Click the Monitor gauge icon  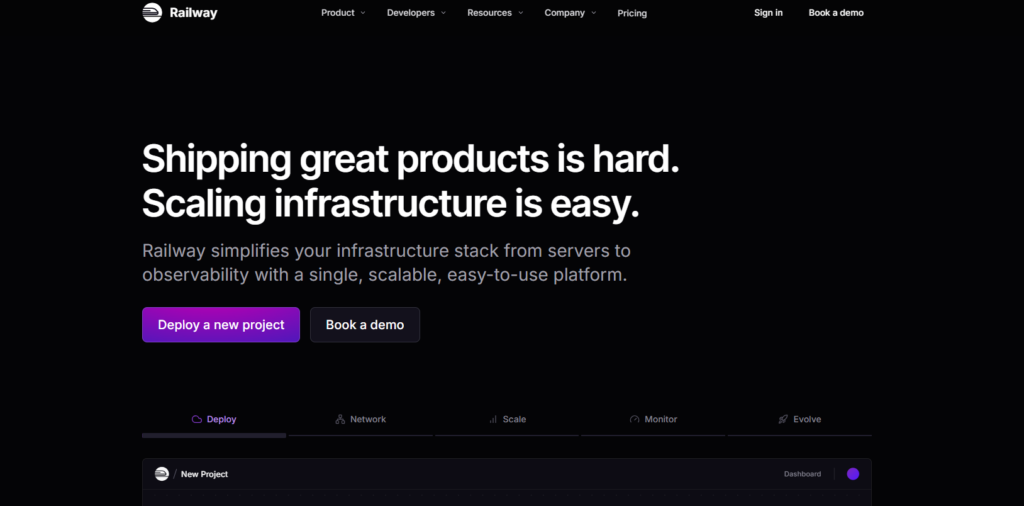tap(635, 419)
